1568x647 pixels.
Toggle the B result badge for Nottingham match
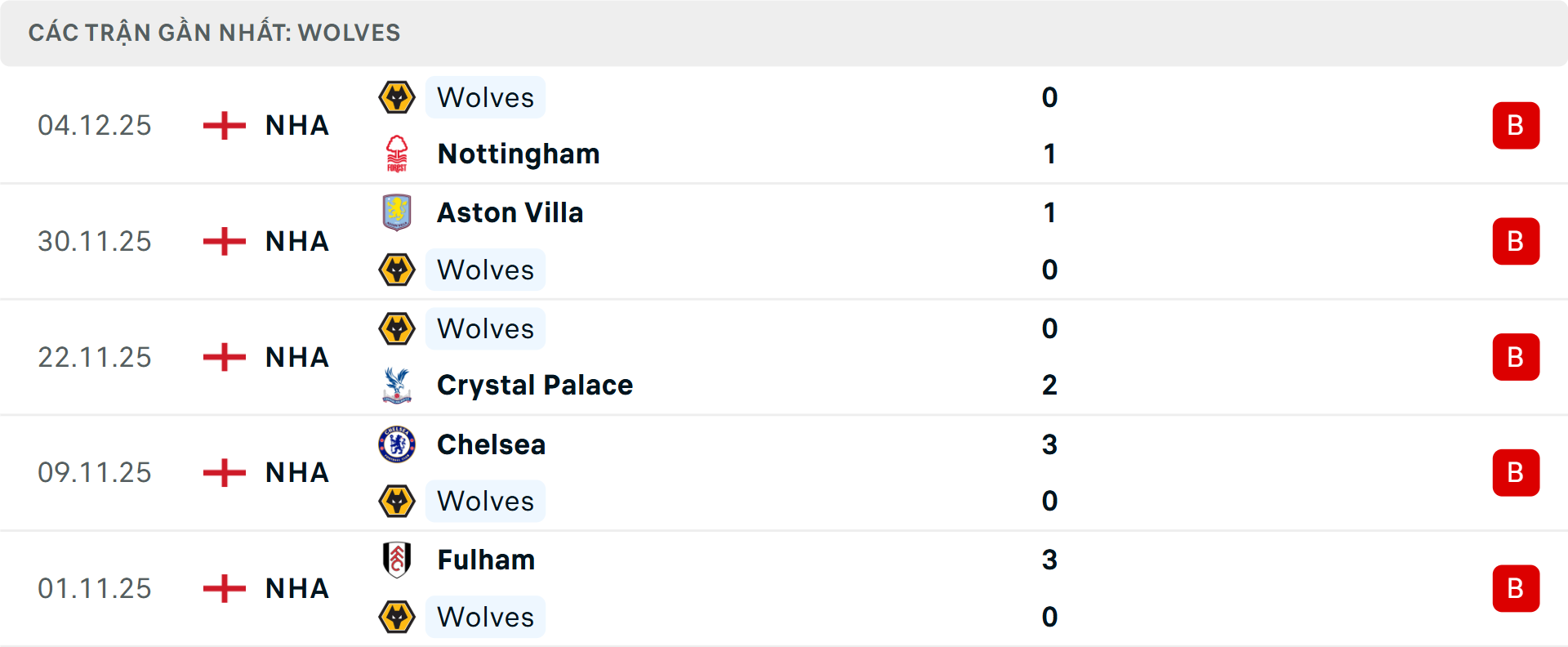1517,125
